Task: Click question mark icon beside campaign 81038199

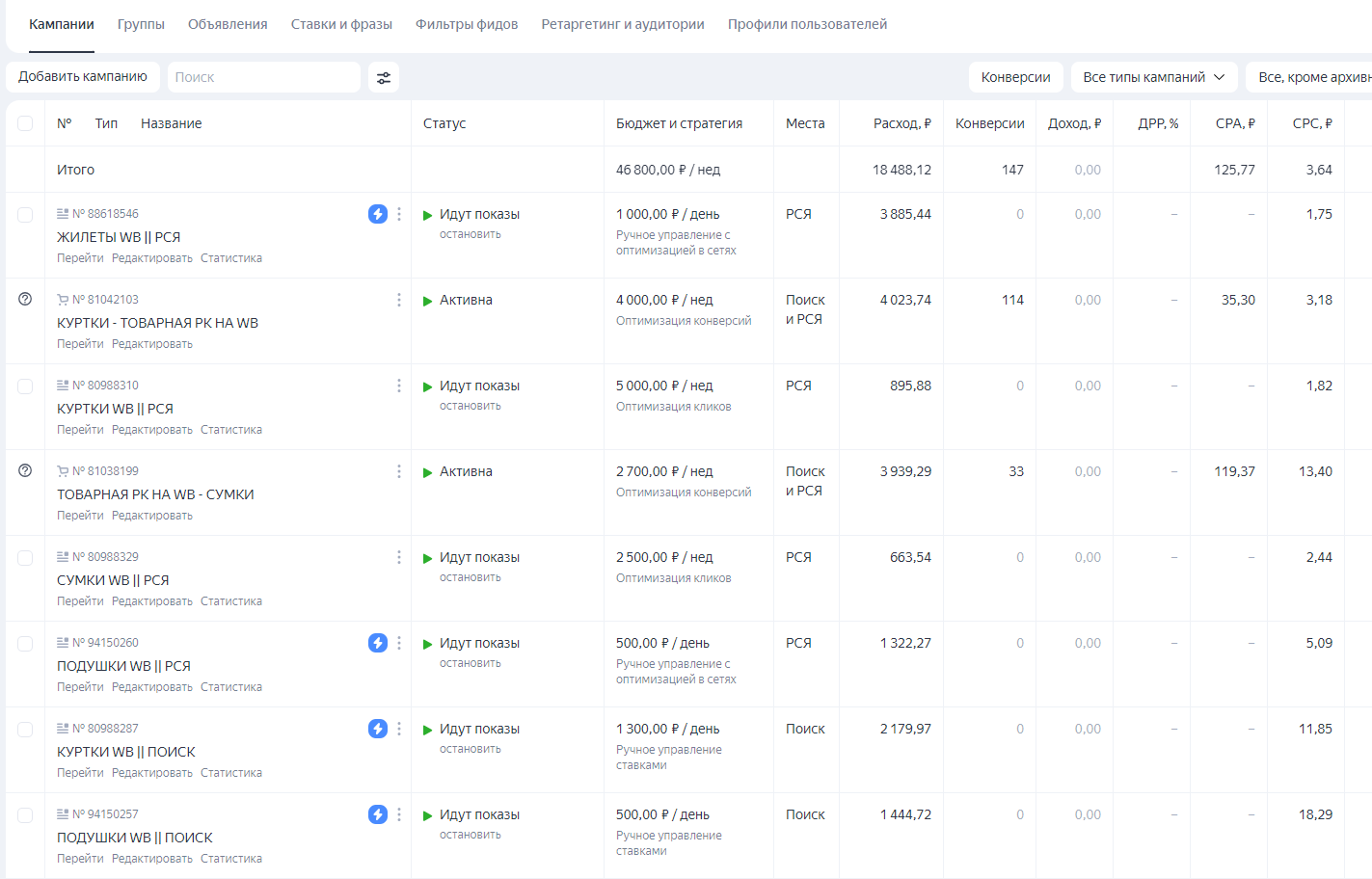Action: [25, 470]
